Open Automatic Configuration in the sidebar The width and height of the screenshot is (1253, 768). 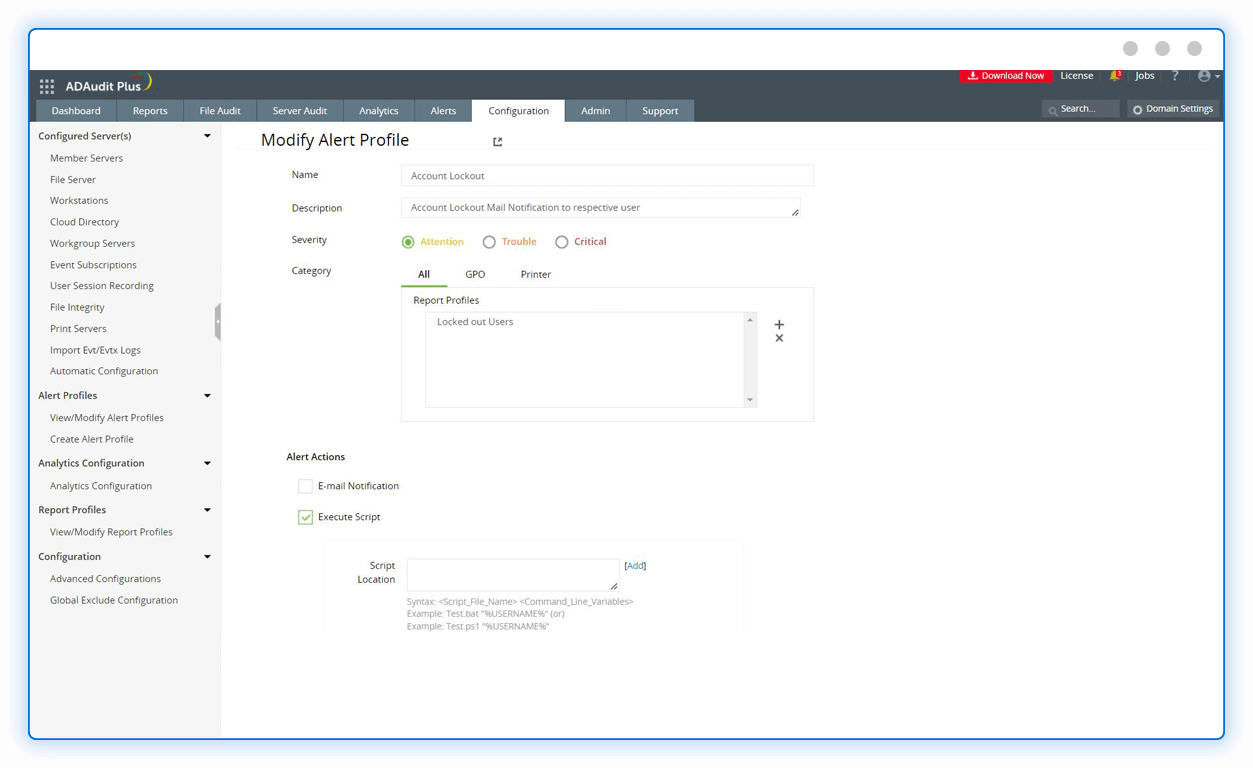click(x=104, y=371)
